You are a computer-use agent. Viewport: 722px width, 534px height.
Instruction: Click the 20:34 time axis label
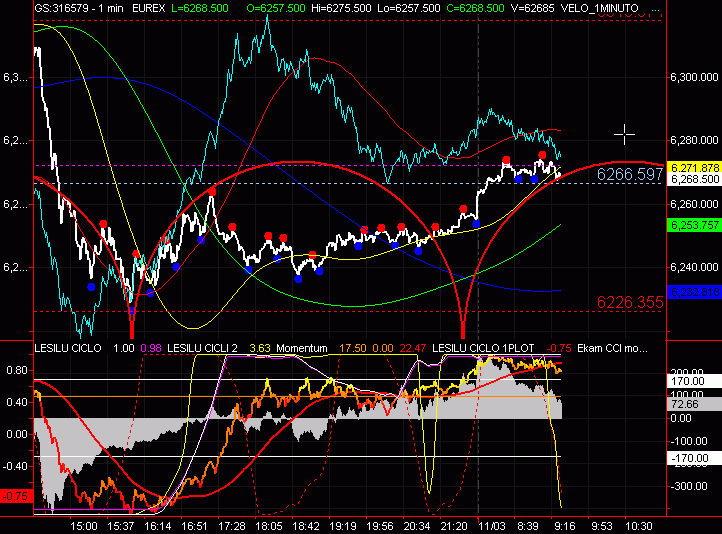click(417, 526)
